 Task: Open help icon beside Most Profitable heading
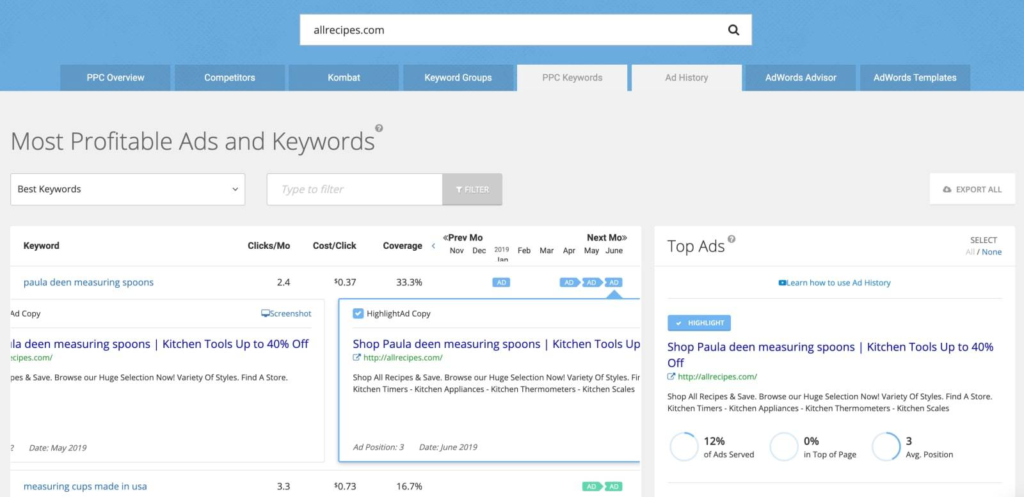click(379, 128)
